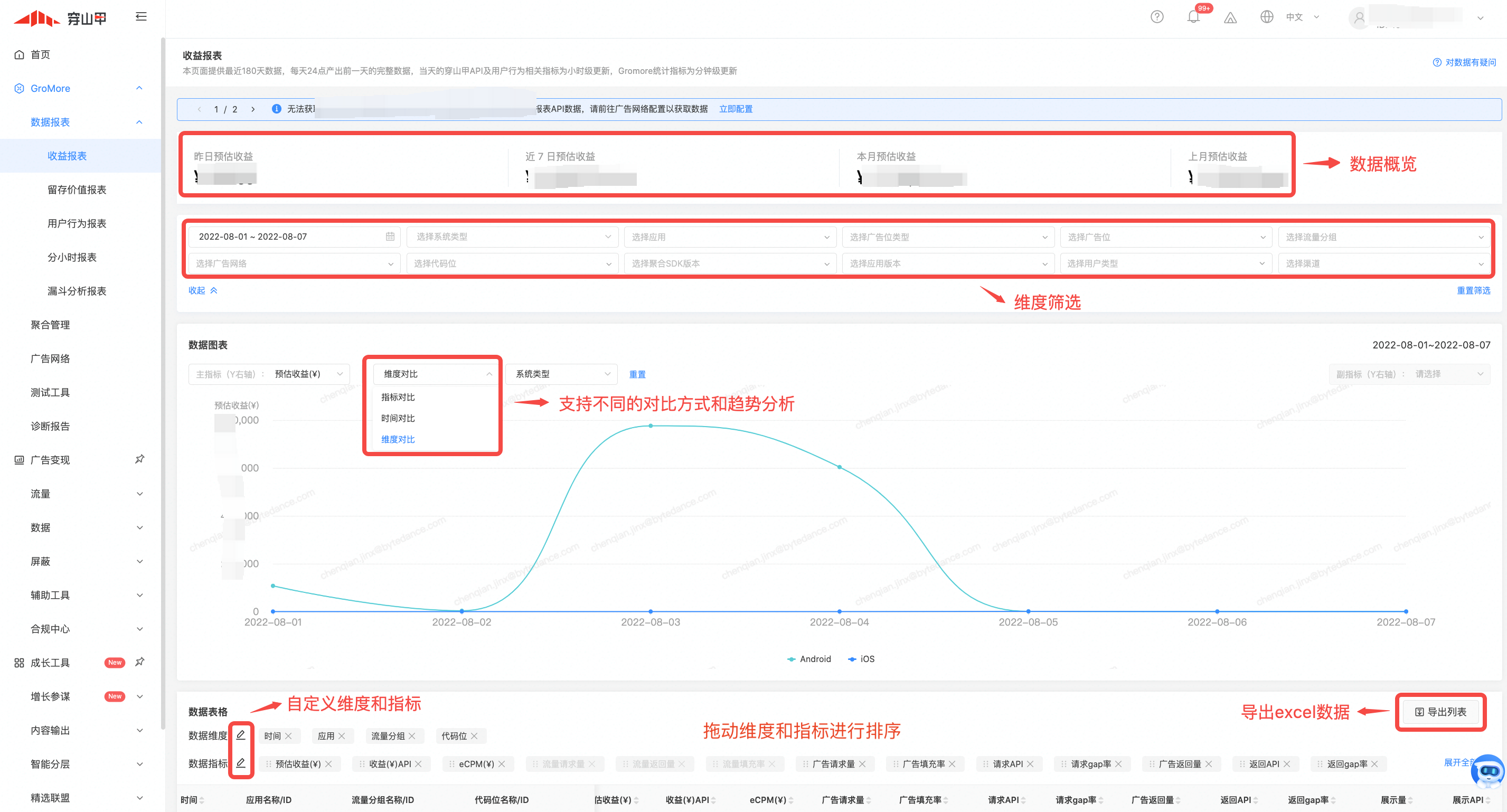Open main metric 预估收益(¥) dropdown
The height and width of the screenshot is (812, 1507).
coord(269,374)
